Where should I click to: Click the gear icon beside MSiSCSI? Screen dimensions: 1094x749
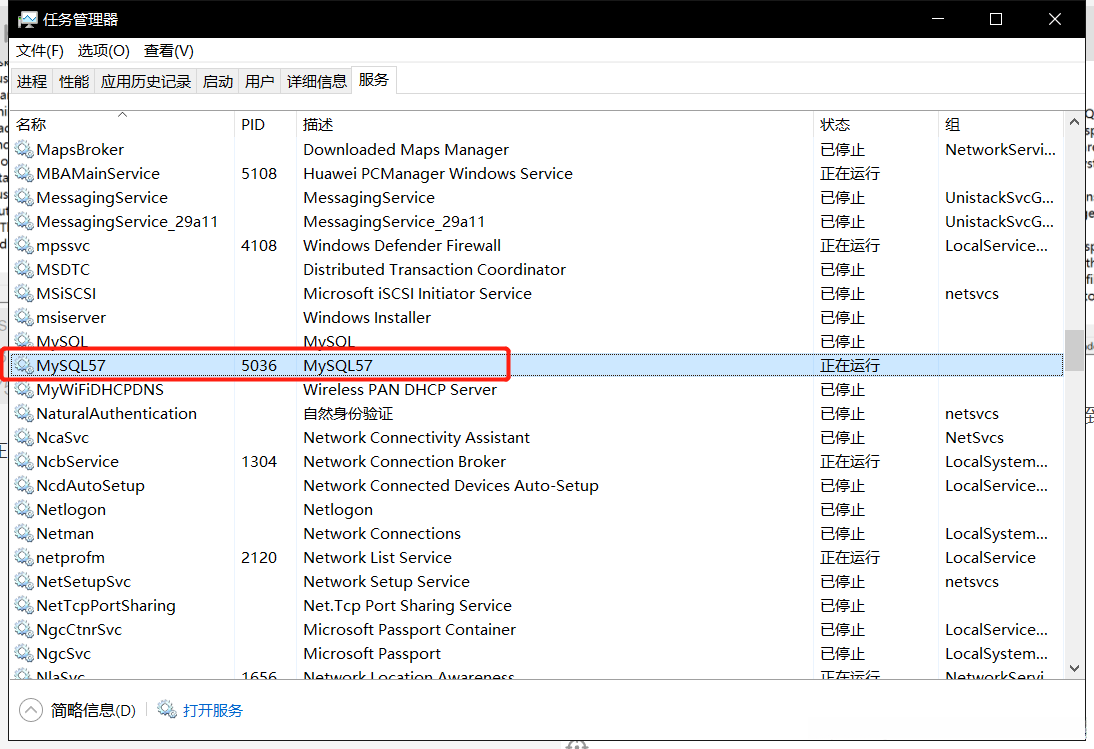(24, 293)
